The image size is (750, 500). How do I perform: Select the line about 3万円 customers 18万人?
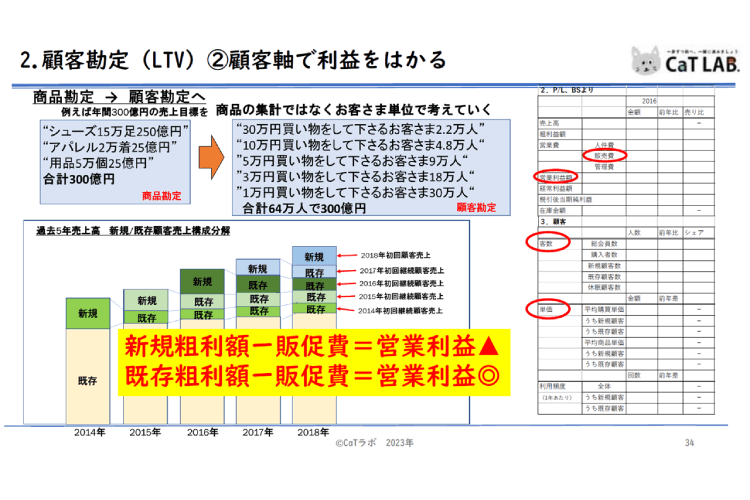pyautogui.click(x=355, y=177)
